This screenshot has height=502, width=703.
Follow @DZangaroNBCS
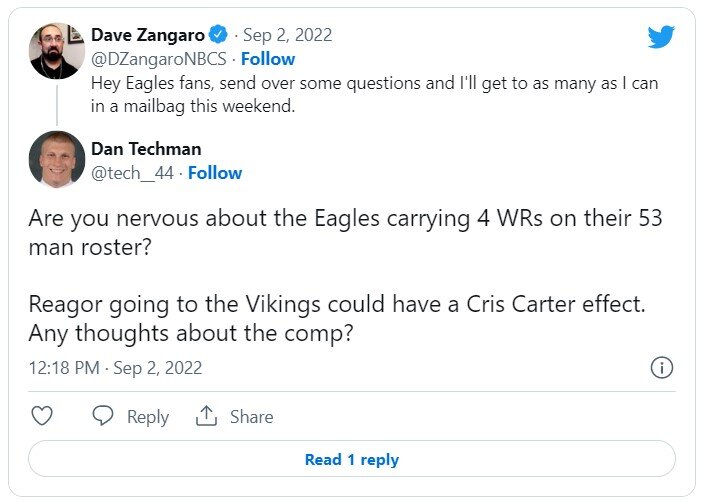(268, 59)
